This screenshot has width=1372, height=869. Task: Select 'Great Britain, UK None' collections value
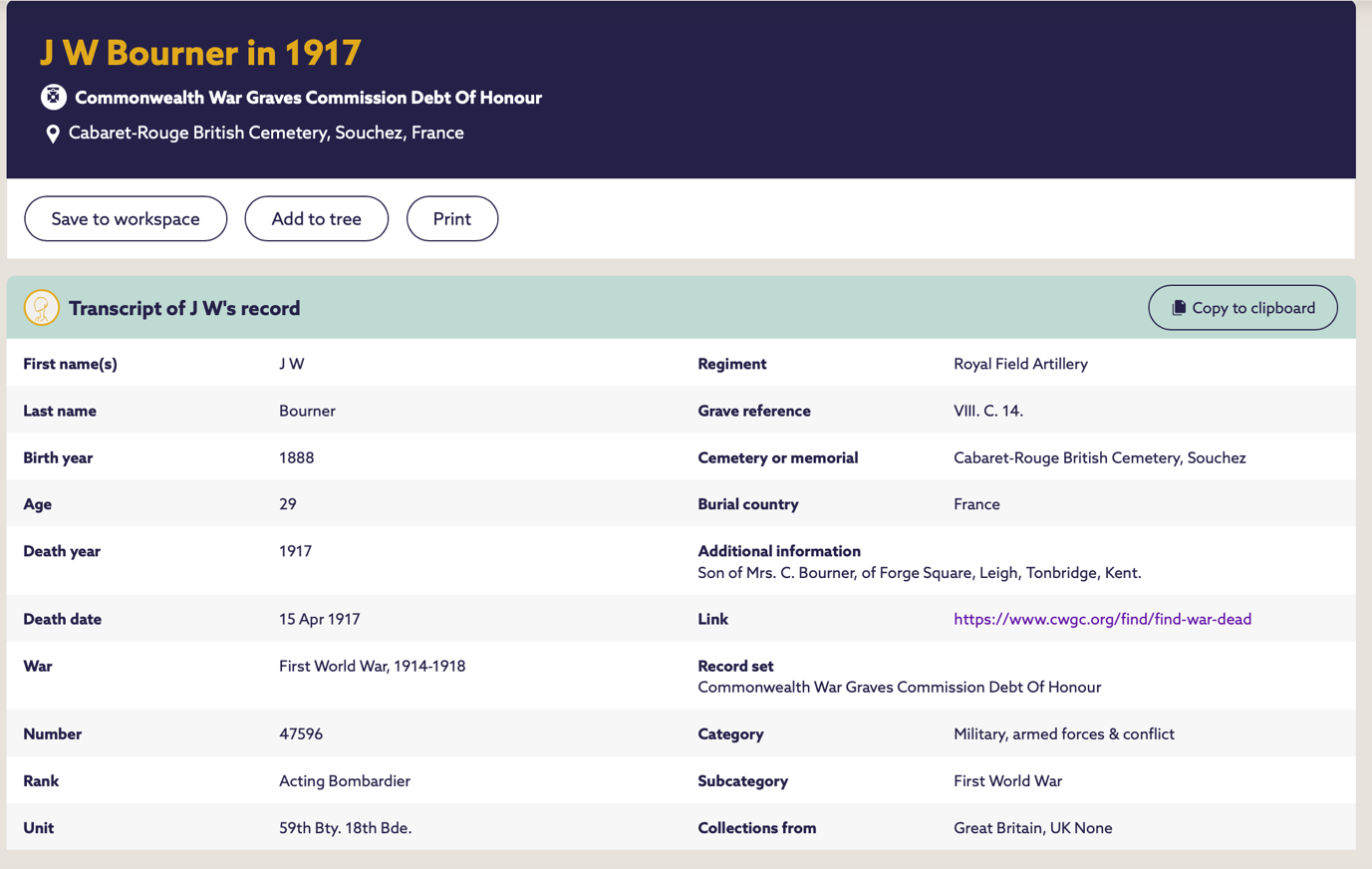pyautogui.click(x=1033, y=827)
